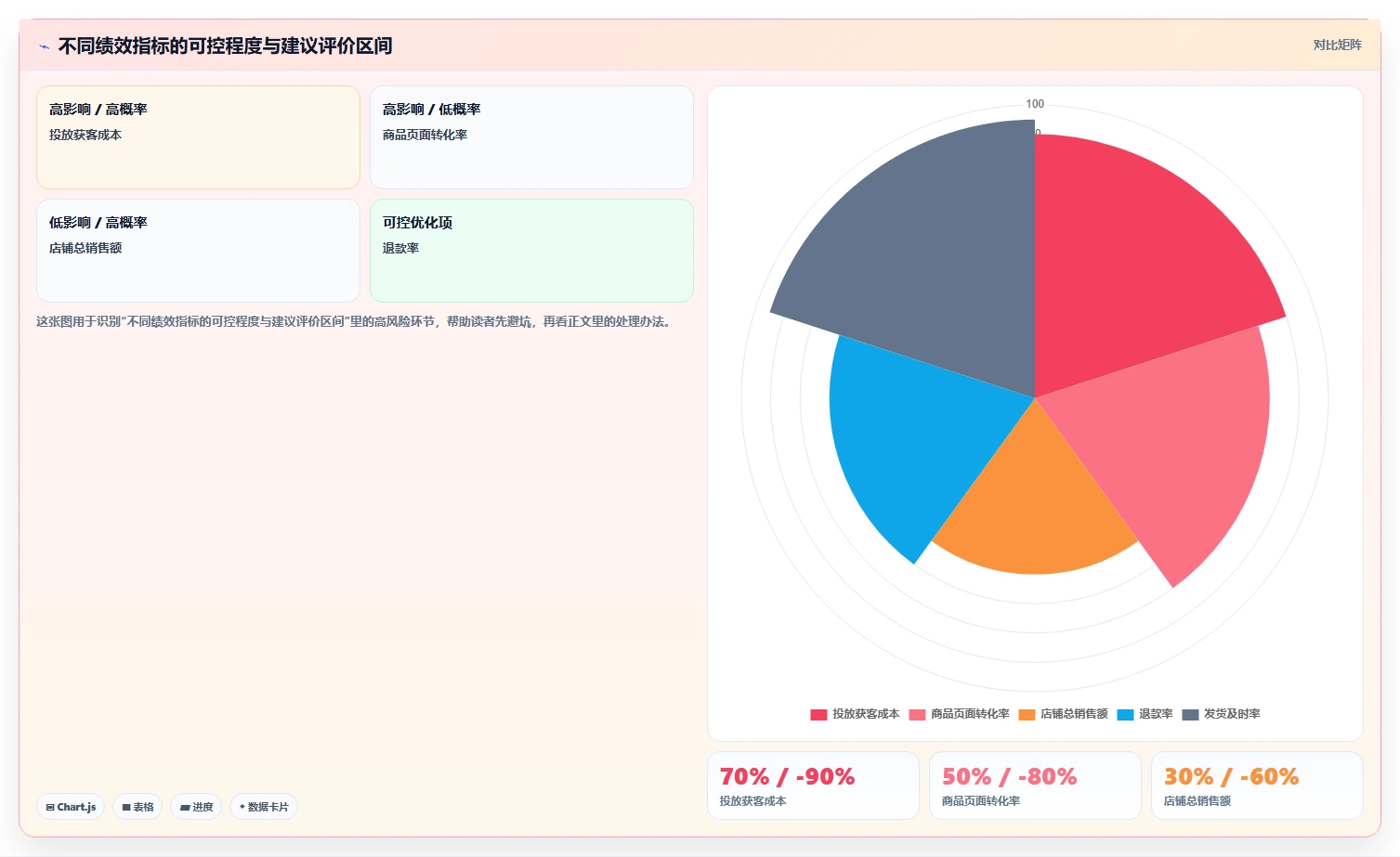Toggle 商品页面转化率 legend swatch
This screenshot has height=857, width=1400.
click(x=917, y=715)
